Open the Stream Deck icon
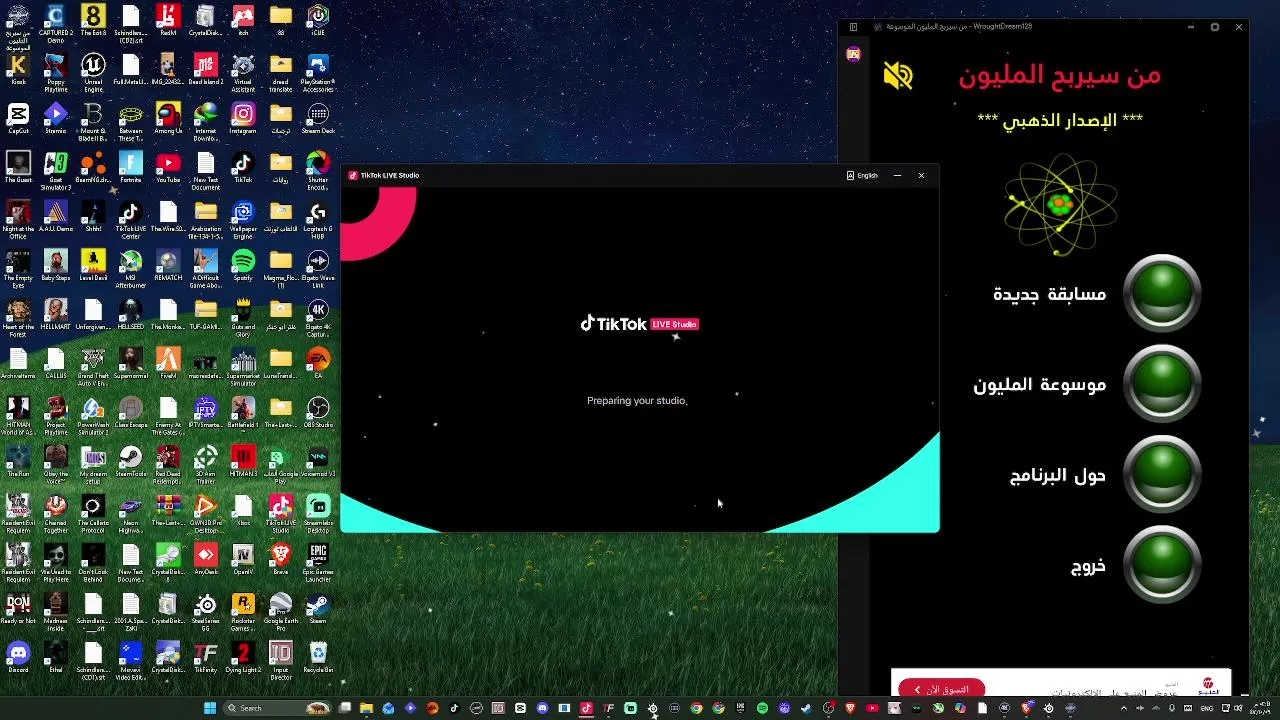 click(318, 118)
